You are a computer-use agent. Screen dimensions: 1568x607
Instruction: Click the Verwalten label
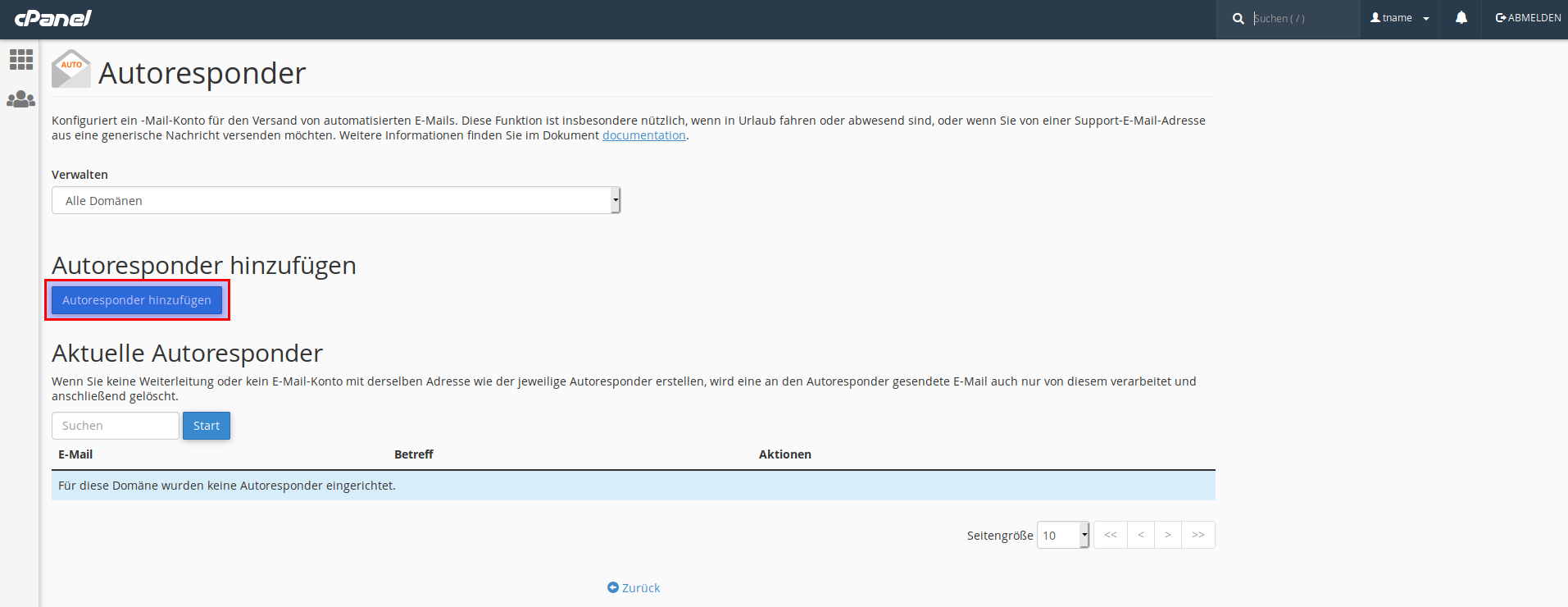tap(80, 175)
